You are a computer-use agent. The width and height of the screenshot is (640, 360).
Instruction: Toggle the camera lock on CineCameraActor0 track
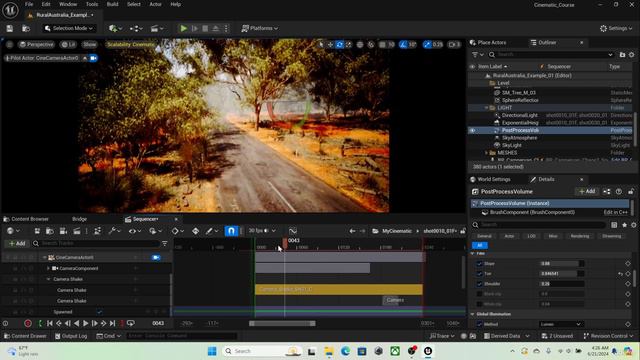pyautogui.click(x=156, y=258)
